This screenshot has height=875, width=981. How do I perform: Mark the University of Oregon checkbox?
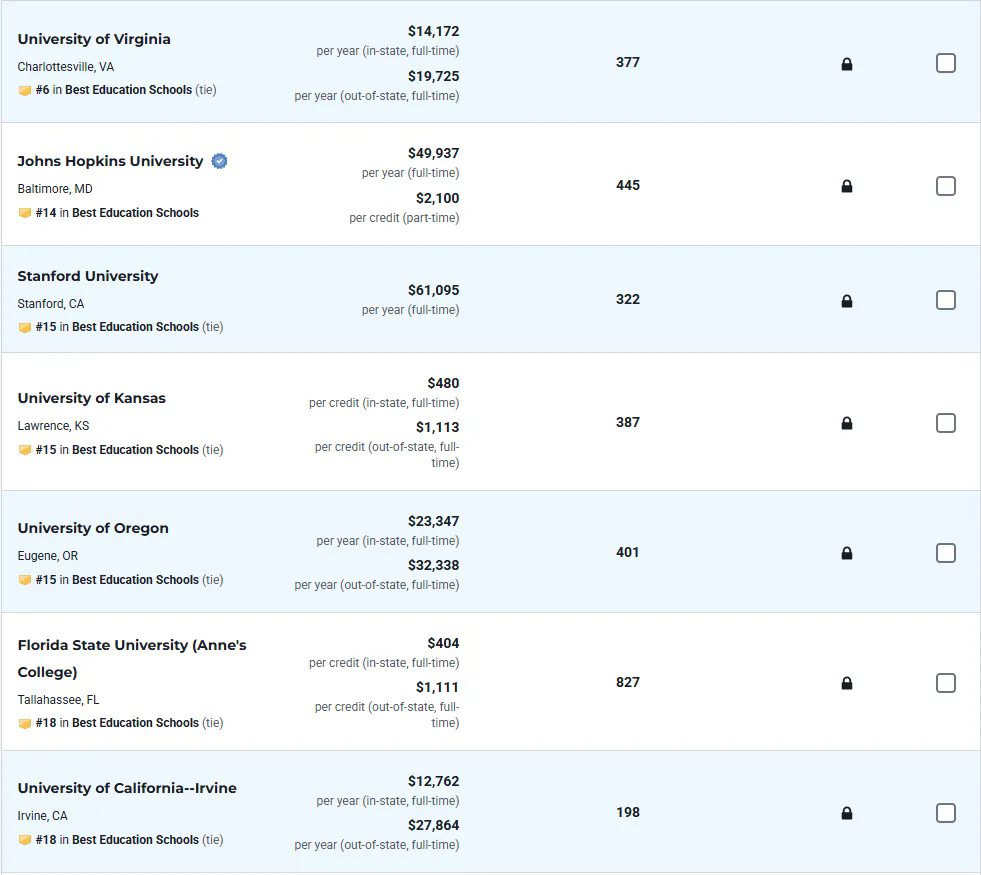[945, 553]
